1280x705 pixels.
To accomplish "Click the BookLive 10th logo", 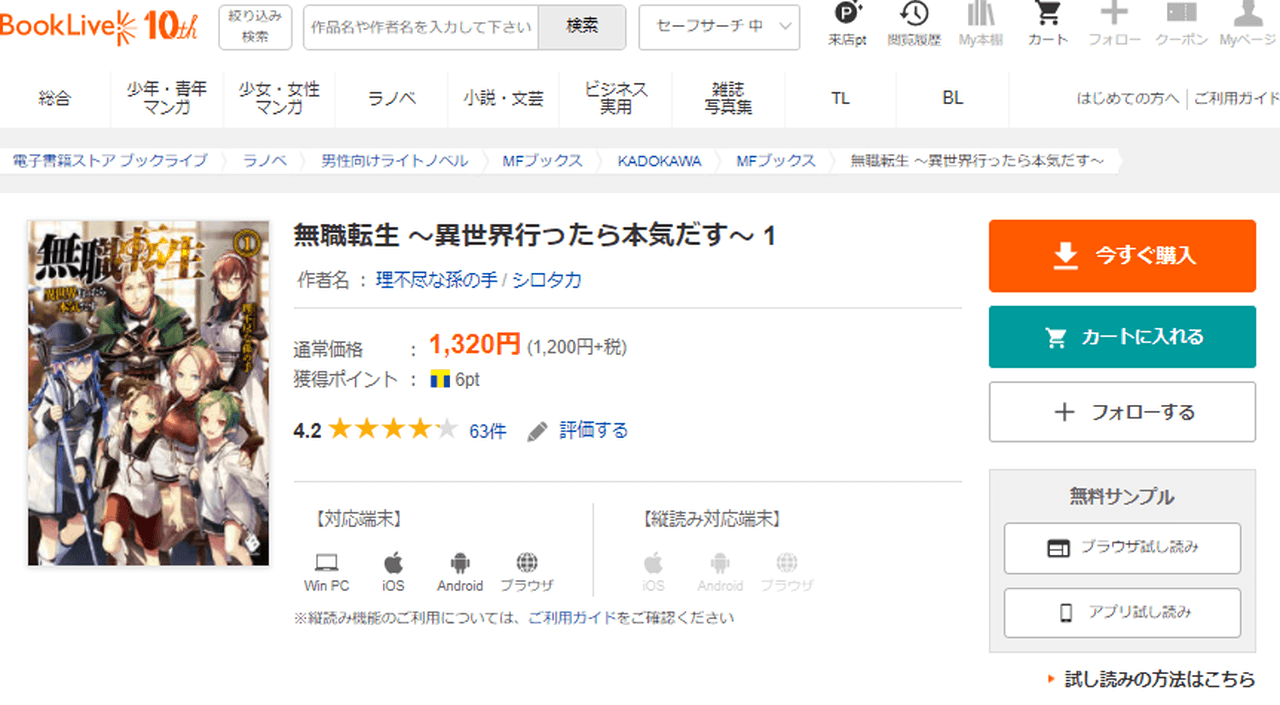I will point(100,27).
